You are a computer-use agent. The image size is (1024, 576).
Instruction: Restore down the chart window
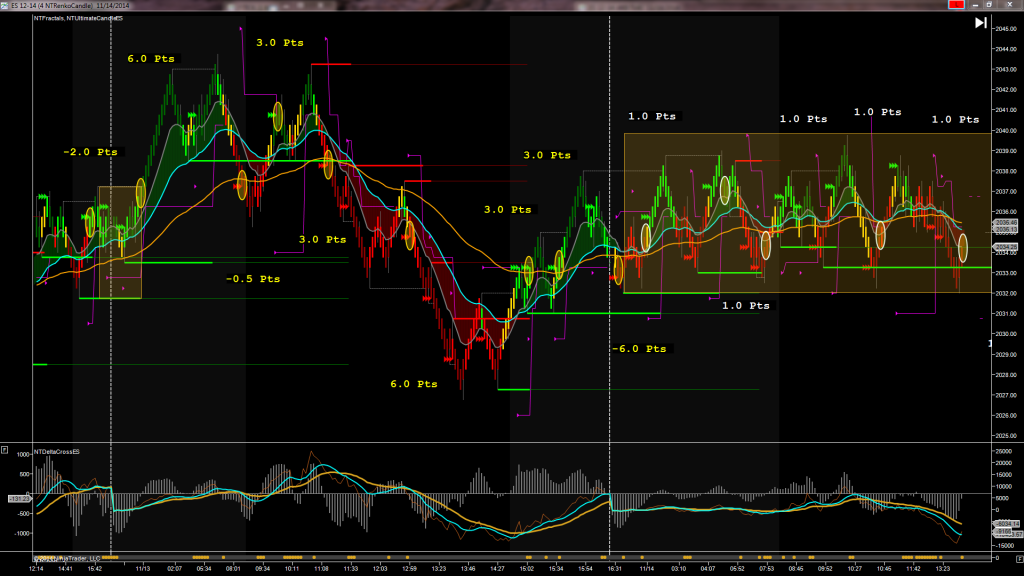pyautogui.click(x=989, y=5)
